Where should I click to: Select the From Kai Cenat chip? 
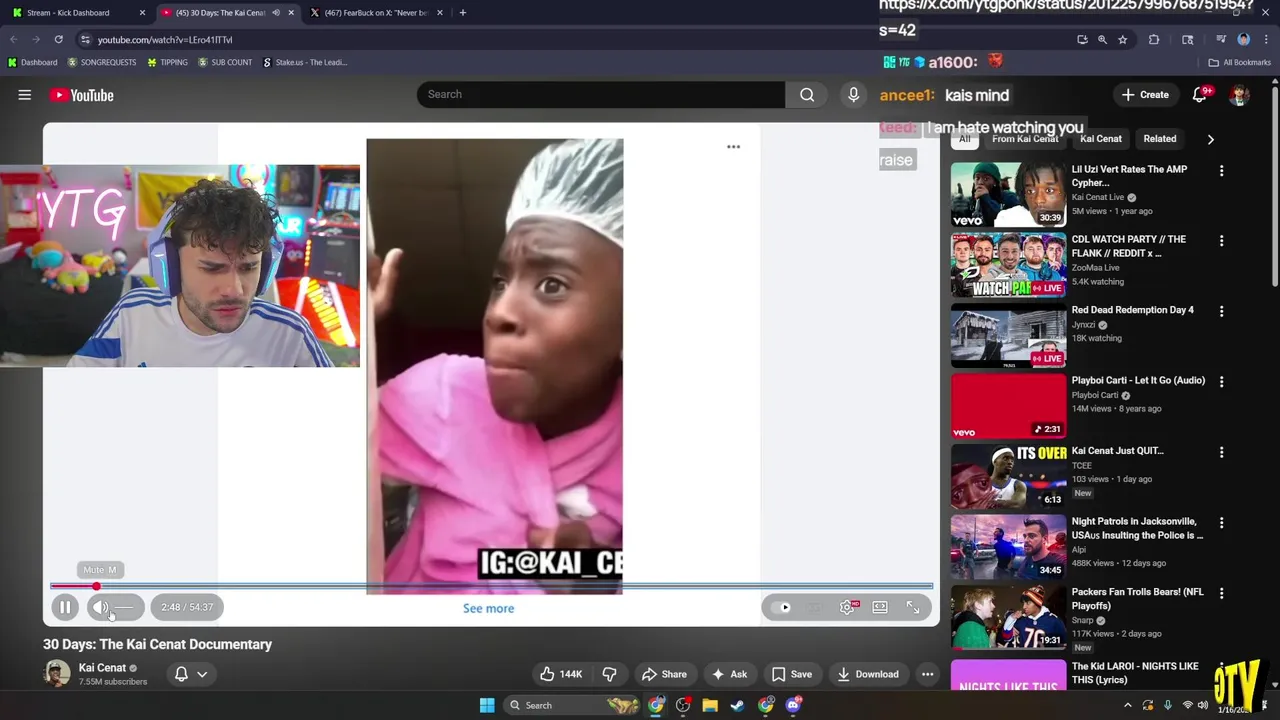(1025, 139)
